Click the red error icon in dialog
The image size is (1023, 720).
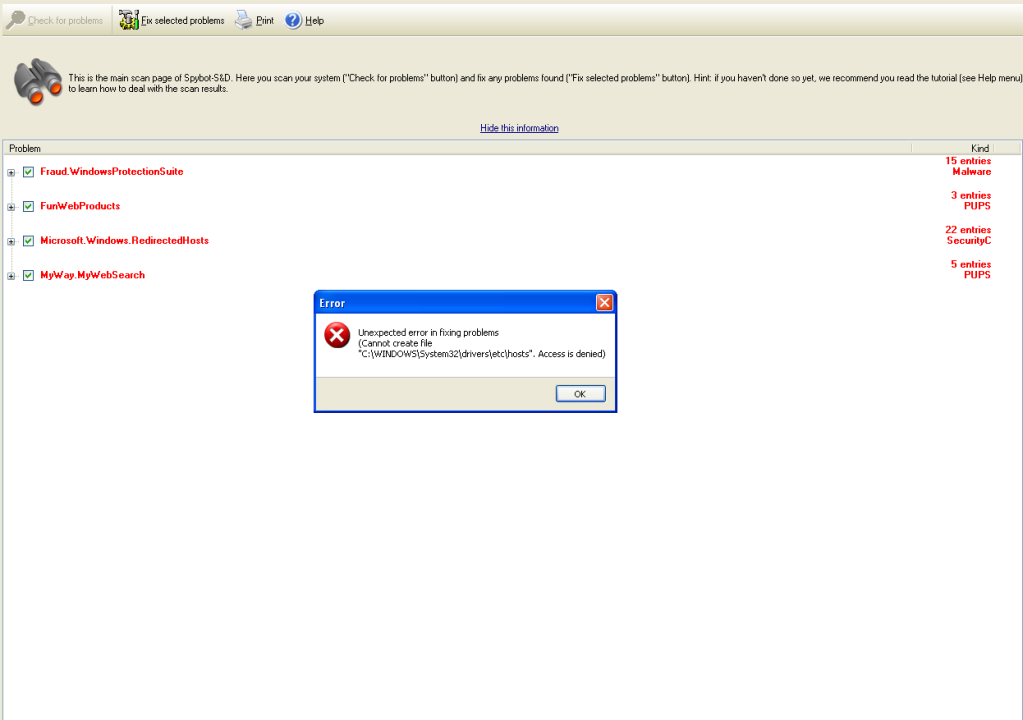tap(337, 335)
